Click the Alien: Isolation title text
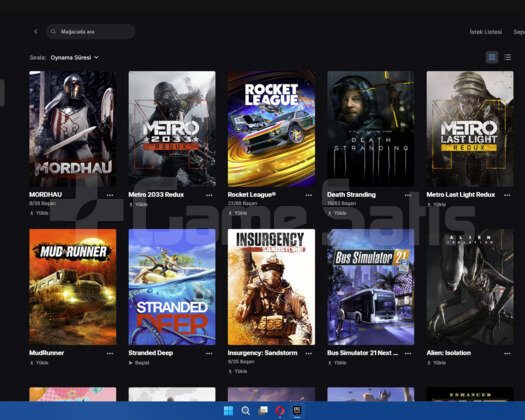 coord(449,353)
